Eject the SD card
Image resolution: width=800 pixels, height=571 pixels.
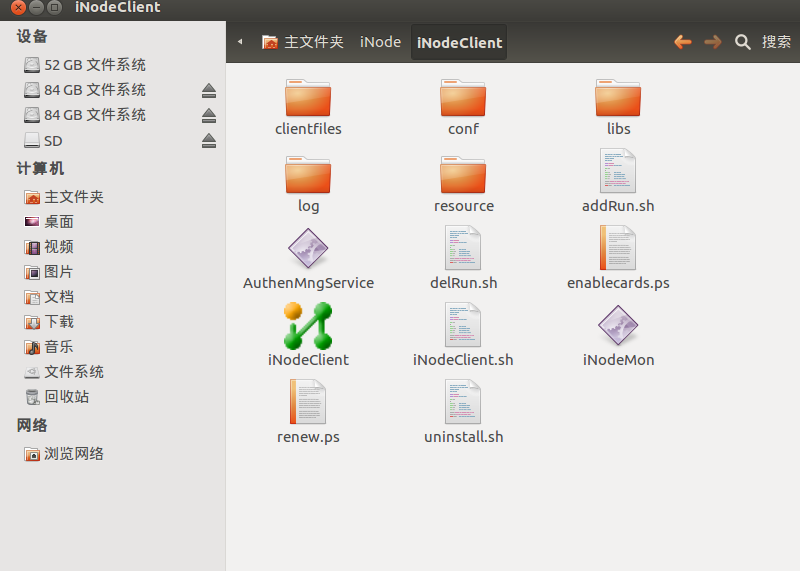(x=209, y=140)
